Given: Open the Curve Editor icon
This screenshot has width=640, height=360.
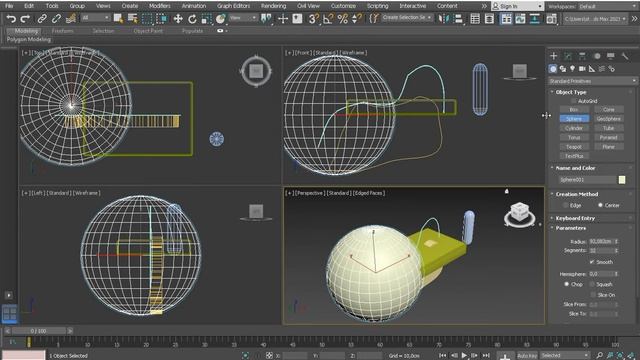Looking at the screenshot, I should [x=520, y=19].
